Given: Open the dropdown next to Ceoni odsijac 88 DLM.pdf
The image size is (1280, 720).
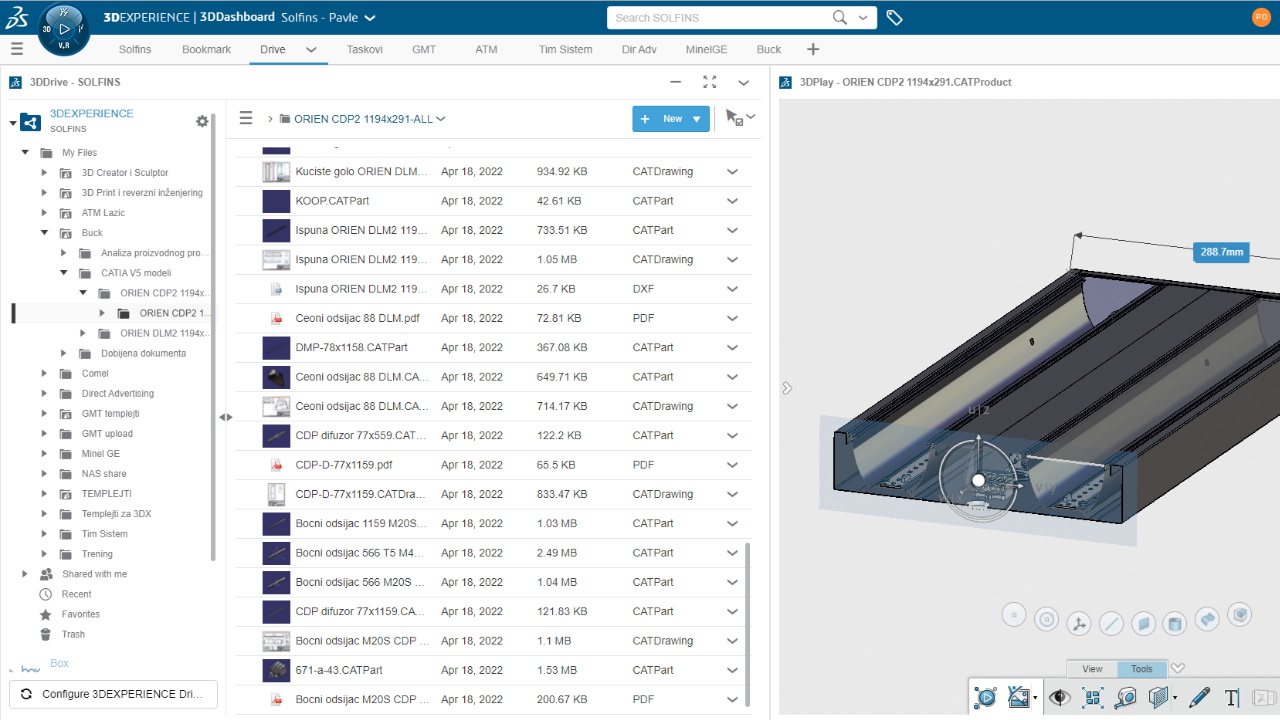Looking at the screenshot, I should coord(732,318).
